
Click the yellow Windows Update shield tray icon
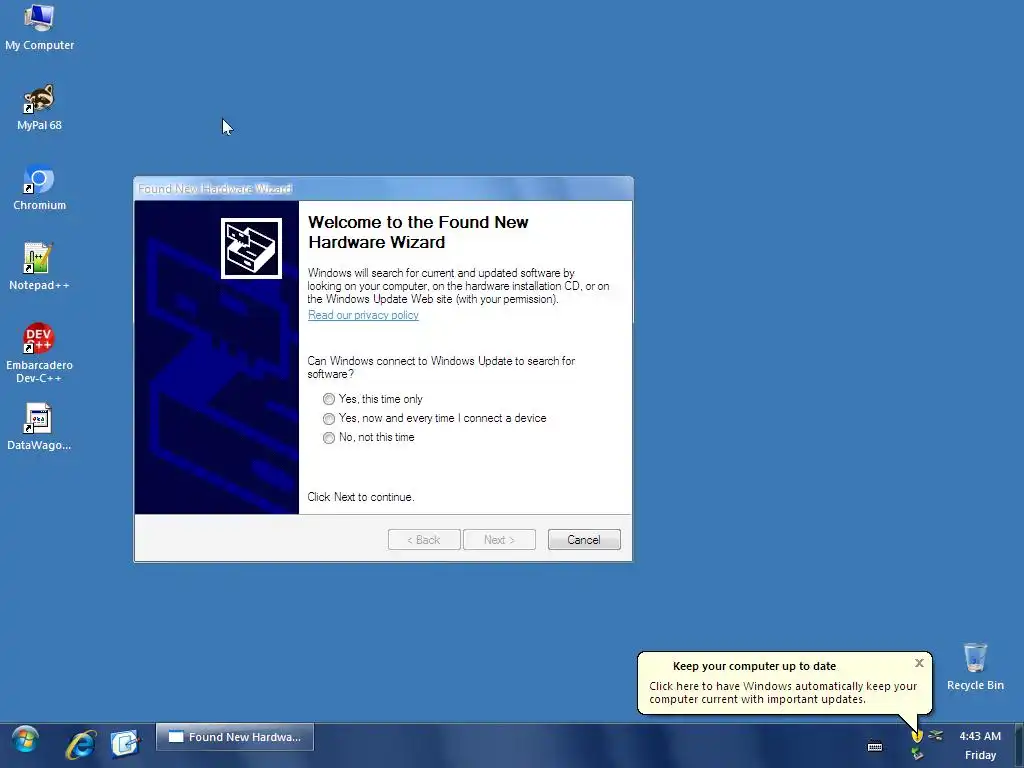[917, 736]
